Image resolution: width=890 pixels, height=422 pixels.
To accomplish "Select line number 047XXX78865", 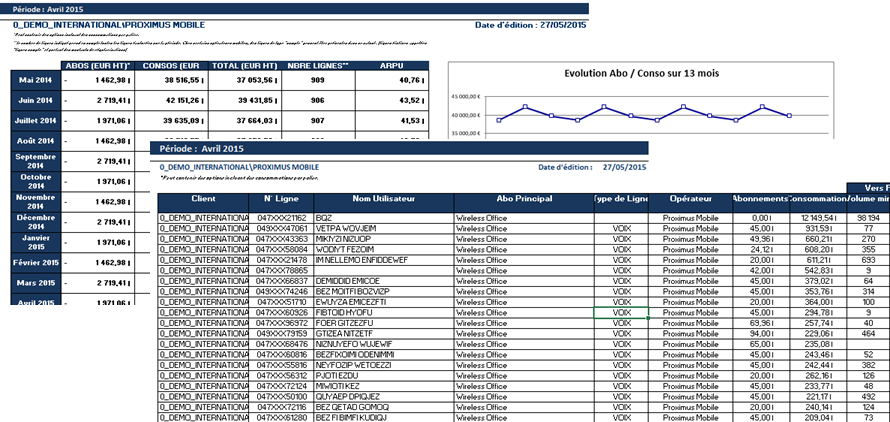I will pos(282,270).
